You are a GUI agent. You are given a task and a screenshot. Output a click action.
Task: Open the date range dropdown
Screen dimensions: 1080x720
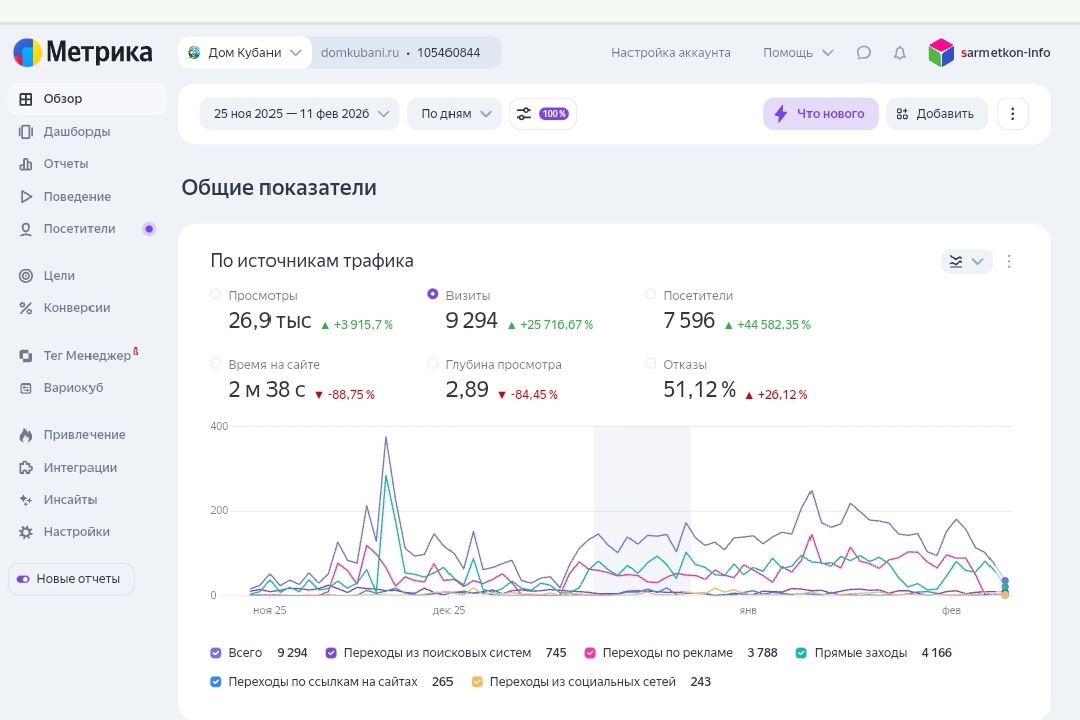point(299,114)
